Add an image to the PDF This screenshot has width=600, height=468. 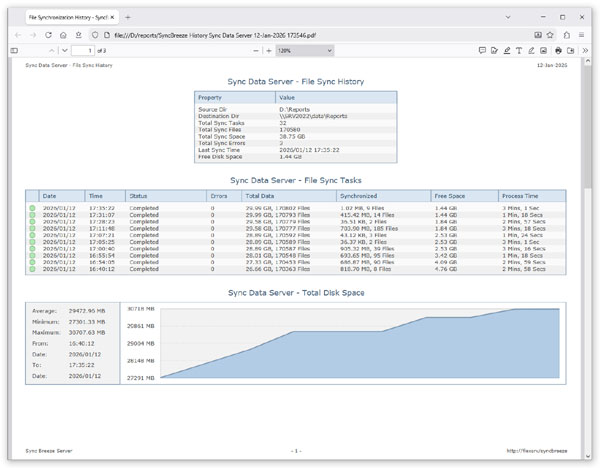pos(543,51)
